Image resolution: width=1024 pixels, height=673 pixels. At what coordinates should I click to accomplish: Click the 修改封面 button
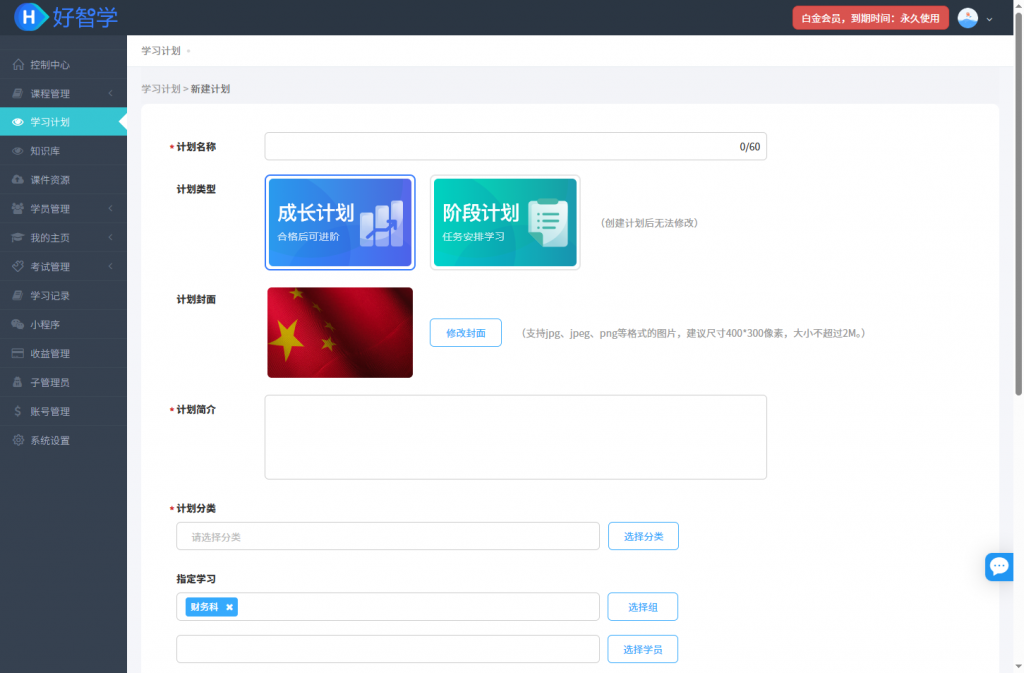pyautogui.click(x=466, y=333)
